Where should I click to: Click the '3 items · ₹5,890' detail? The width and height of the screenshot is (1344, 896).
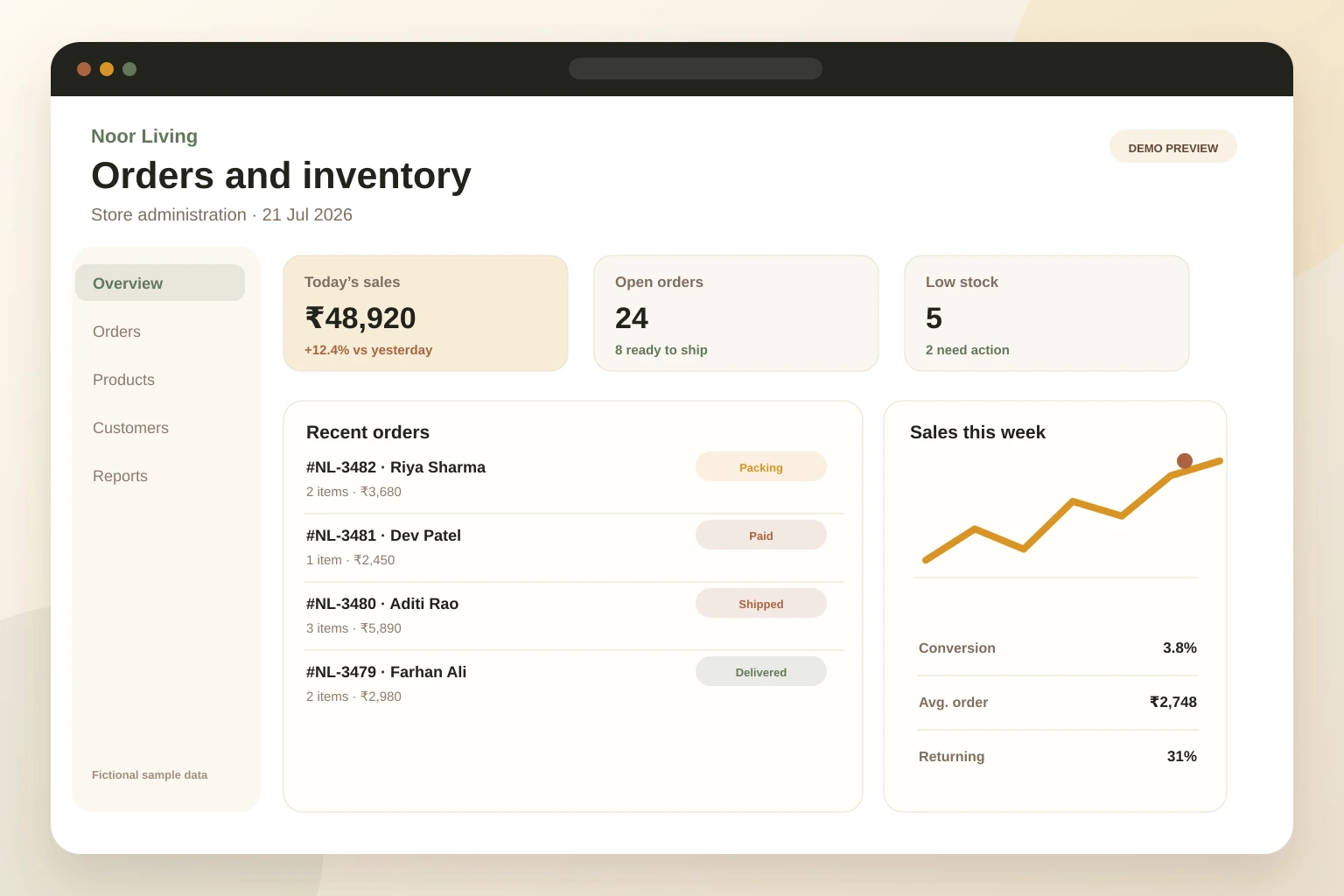point(353,628)
